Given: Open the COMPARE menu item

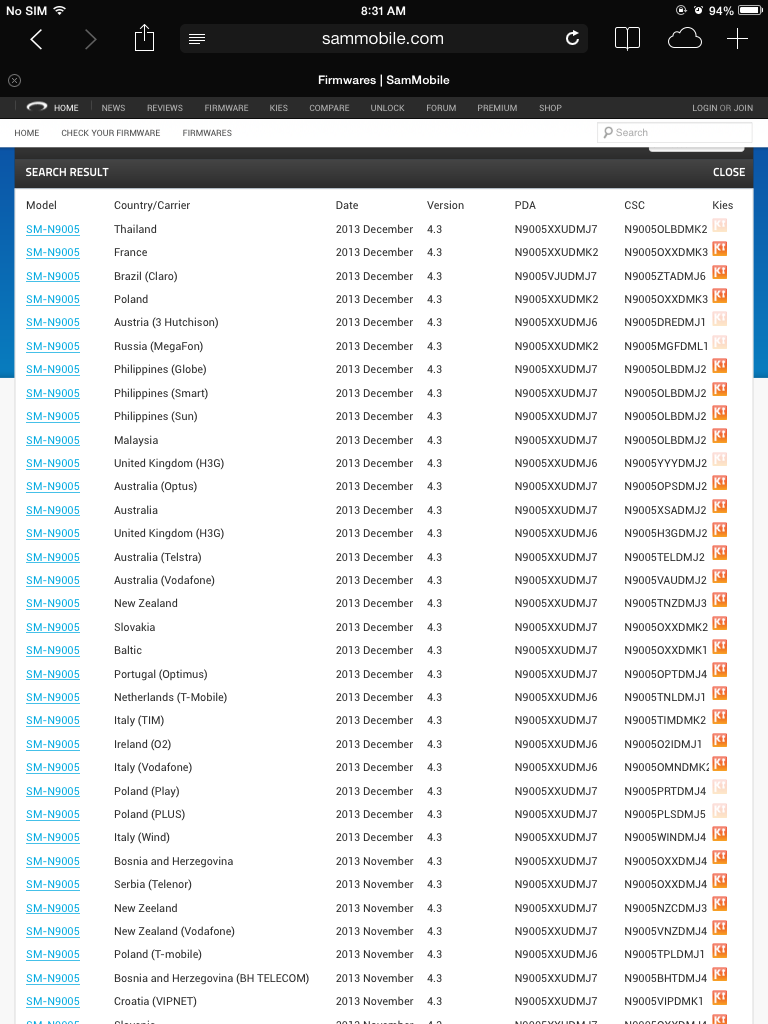Looking at the screenshot, I should click(x=329, y=108).
